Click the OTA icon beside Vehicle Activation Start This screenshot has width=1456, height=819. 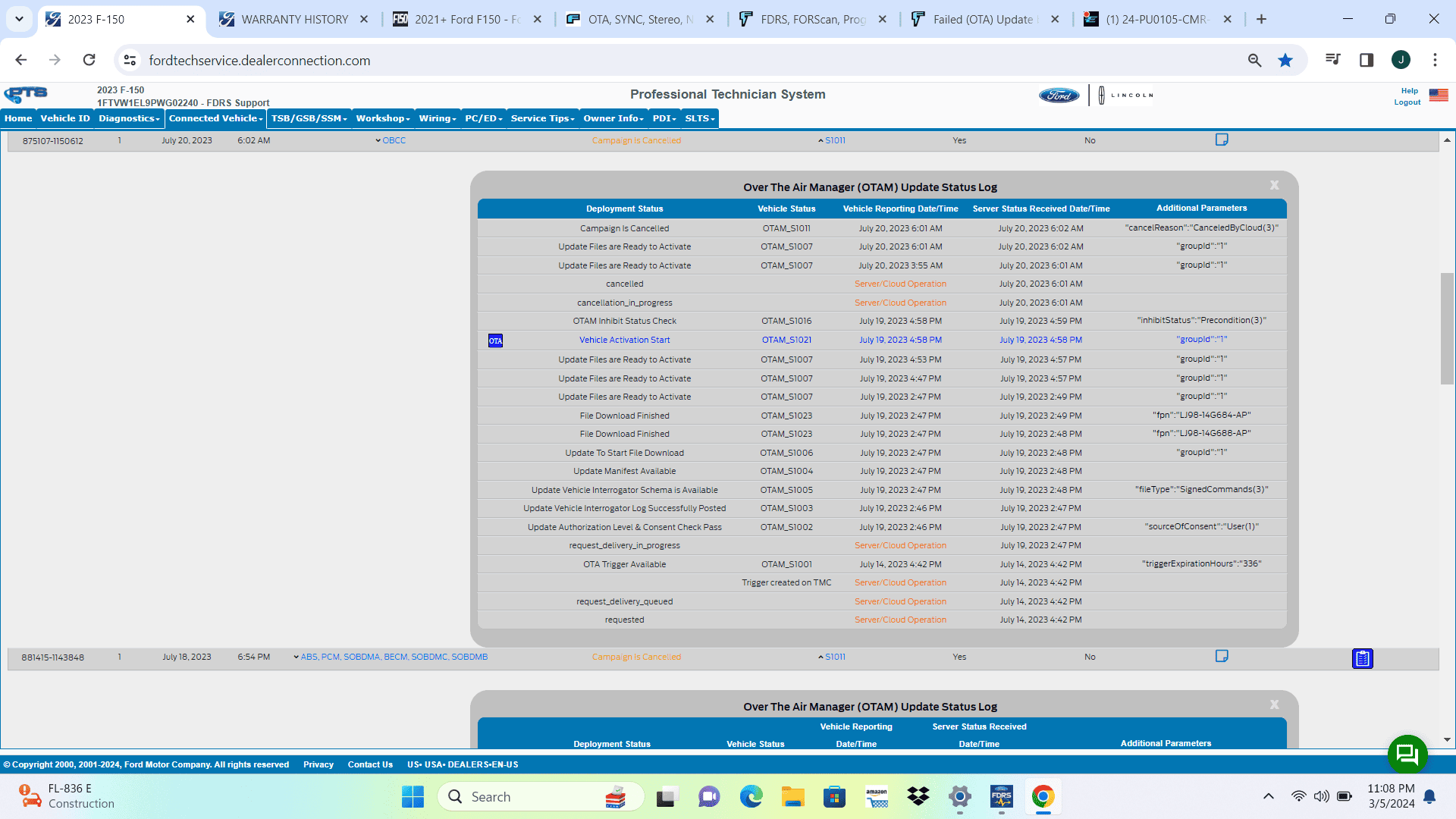tap(495, 340)
